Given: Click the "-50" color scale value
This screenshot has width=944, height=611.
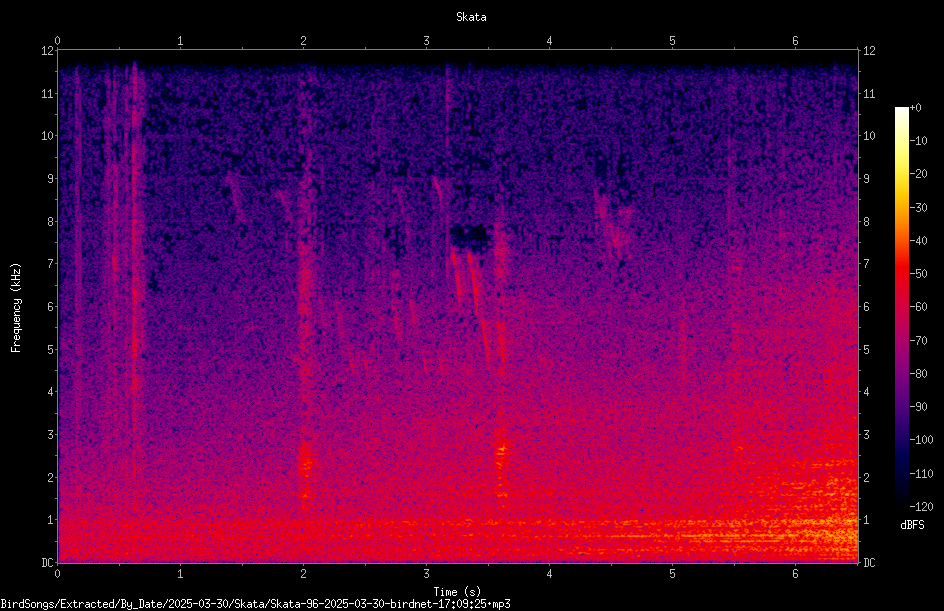Looking at the screenshot, I should [x=918, y=274].
